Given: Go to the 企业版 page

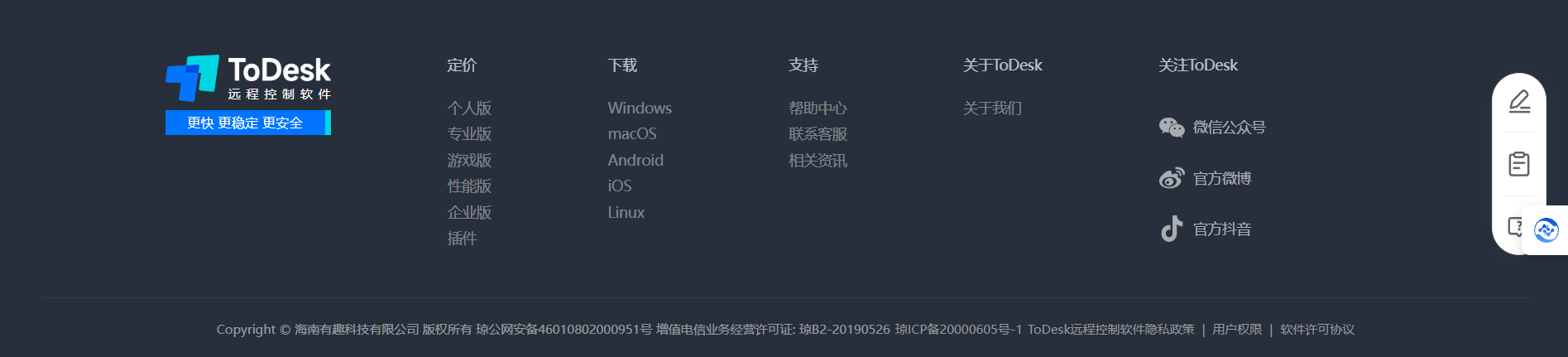Looking at the screenshot, I should pyautogui.click(x=469, y=213).
